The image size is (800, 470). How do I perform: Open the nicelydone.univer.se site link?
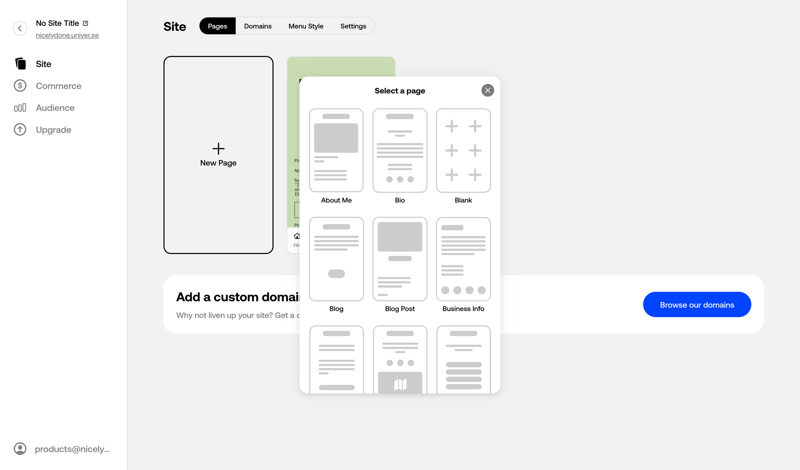67,35
